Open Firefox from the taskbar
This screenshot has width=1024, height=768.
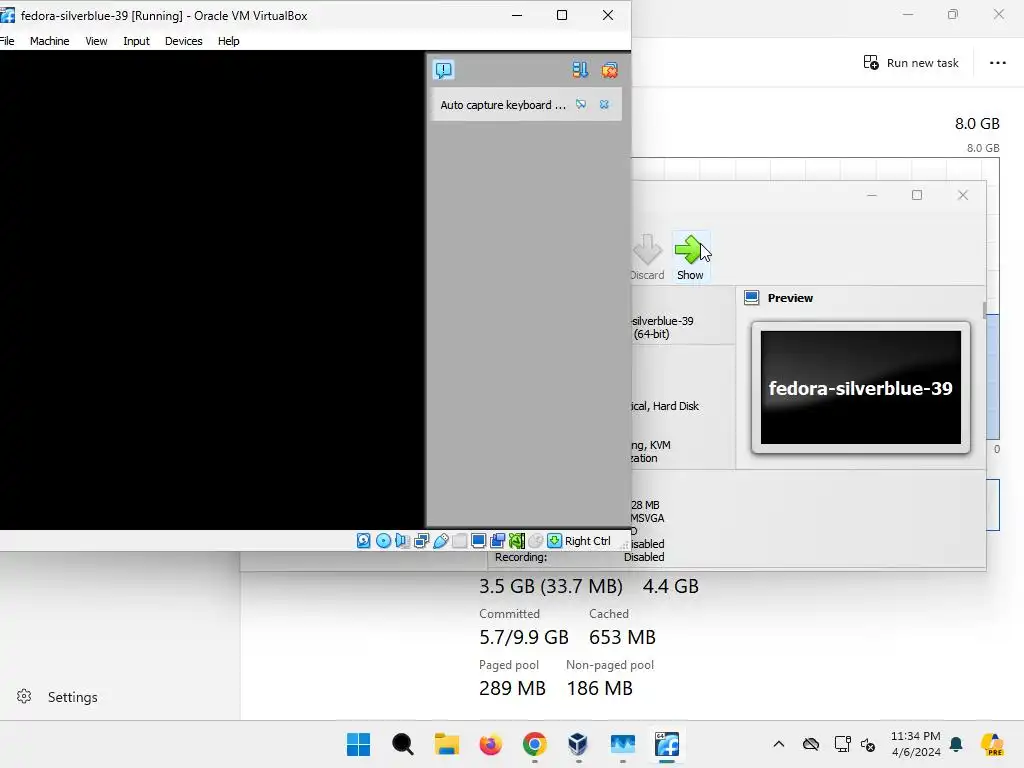tap(490, 744)
